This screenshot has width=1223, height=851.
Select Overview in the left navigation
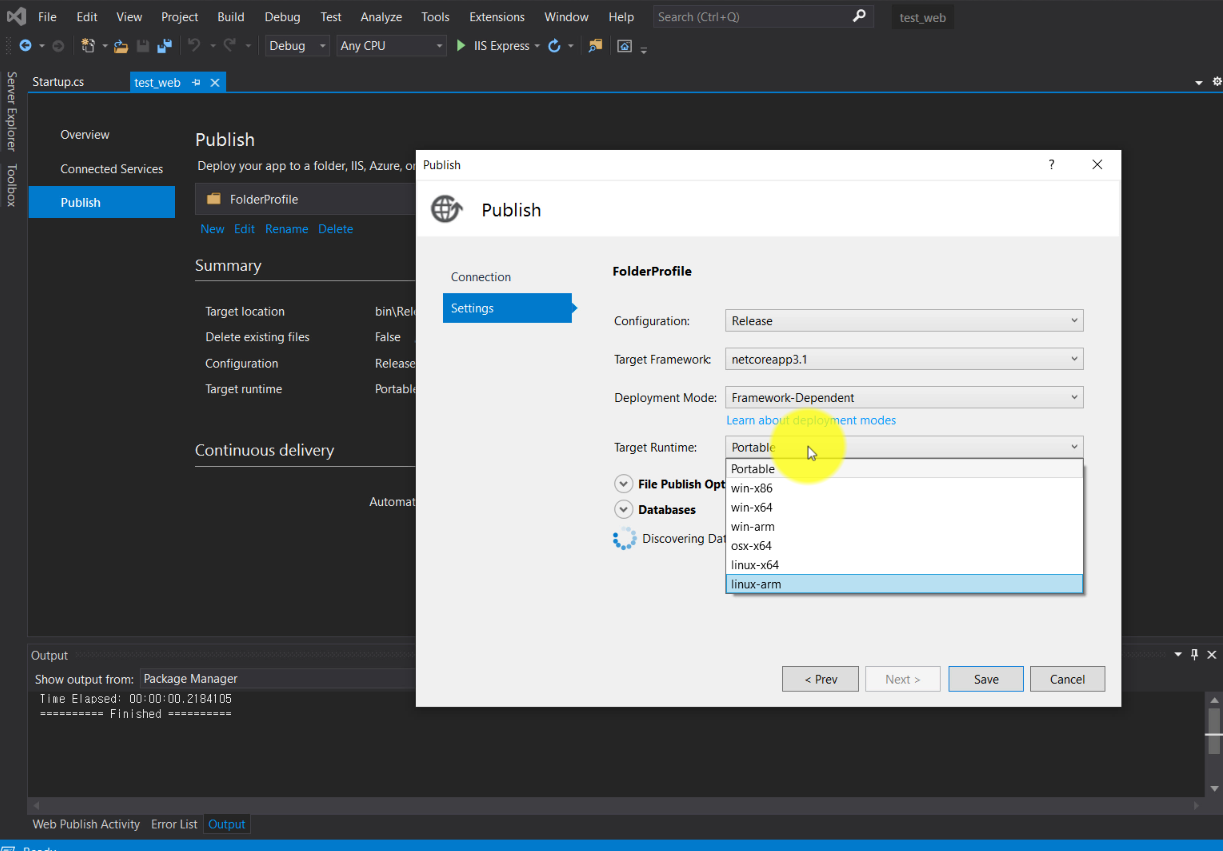coord(85,135)
